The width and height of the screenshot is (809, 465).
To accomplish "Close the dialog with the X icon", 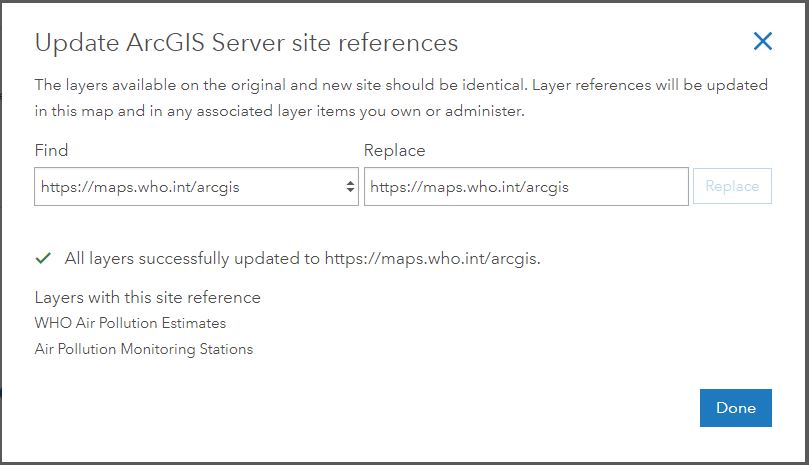I will pyautogui.click(x=763, y=41).
